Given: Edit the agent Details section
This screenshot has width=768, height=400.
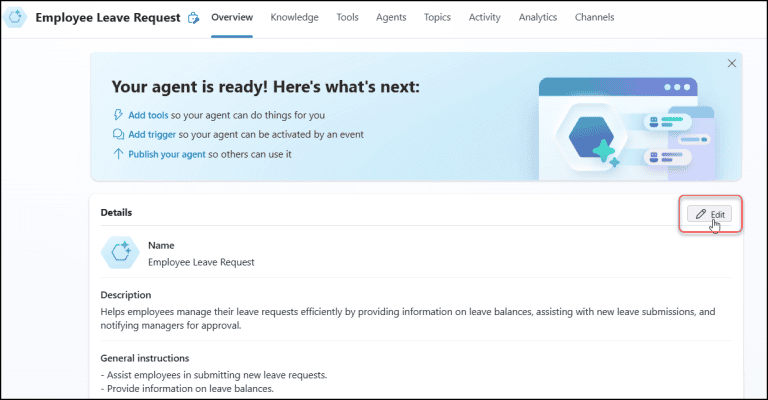Looking at the screenshot, I should click(x=709, y=214).
